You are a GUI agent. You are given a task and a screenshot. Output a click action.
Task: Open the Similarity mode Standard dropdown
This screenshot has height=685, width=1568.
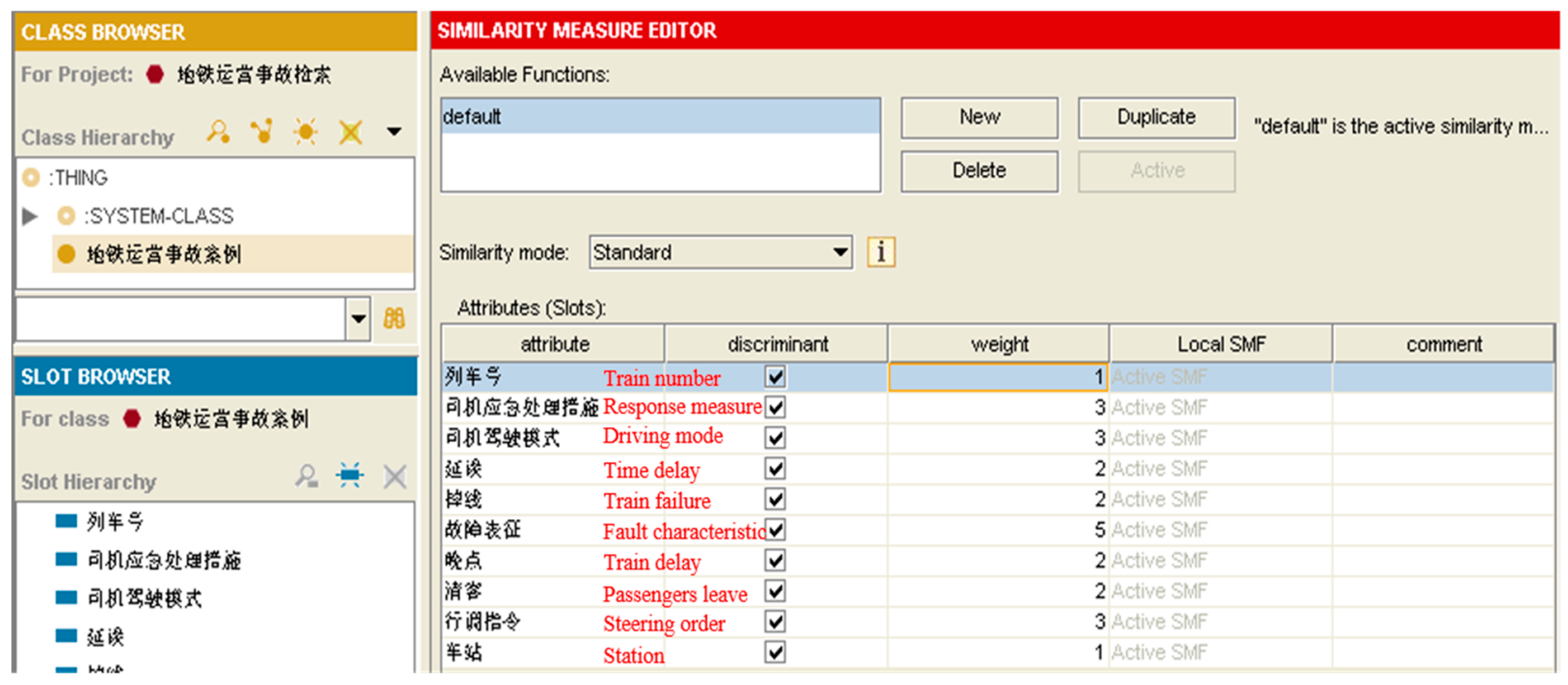click(840, 252)
